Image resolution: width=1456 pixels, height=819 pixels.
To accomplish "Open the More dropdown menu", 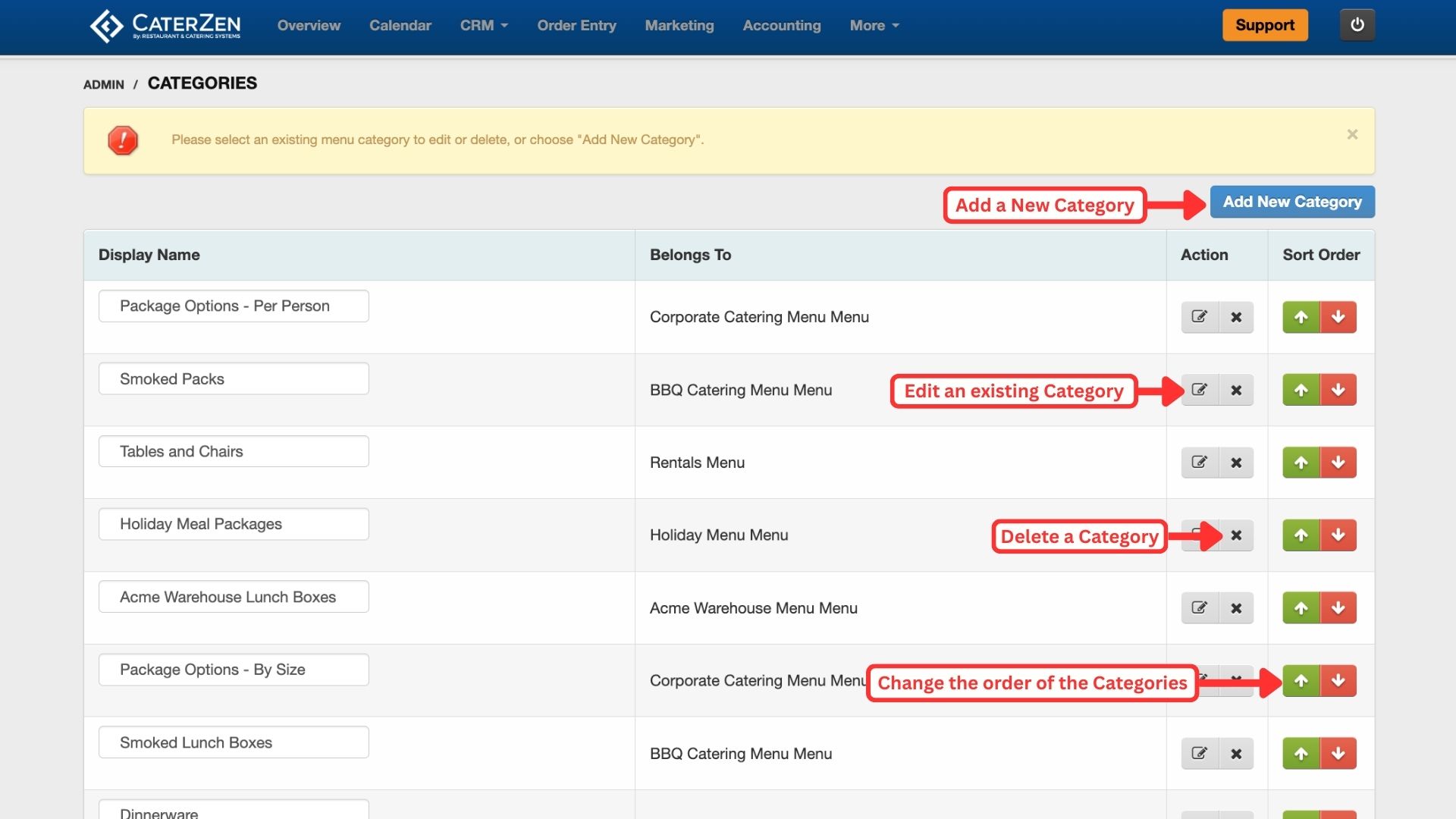I will (874, 25).
